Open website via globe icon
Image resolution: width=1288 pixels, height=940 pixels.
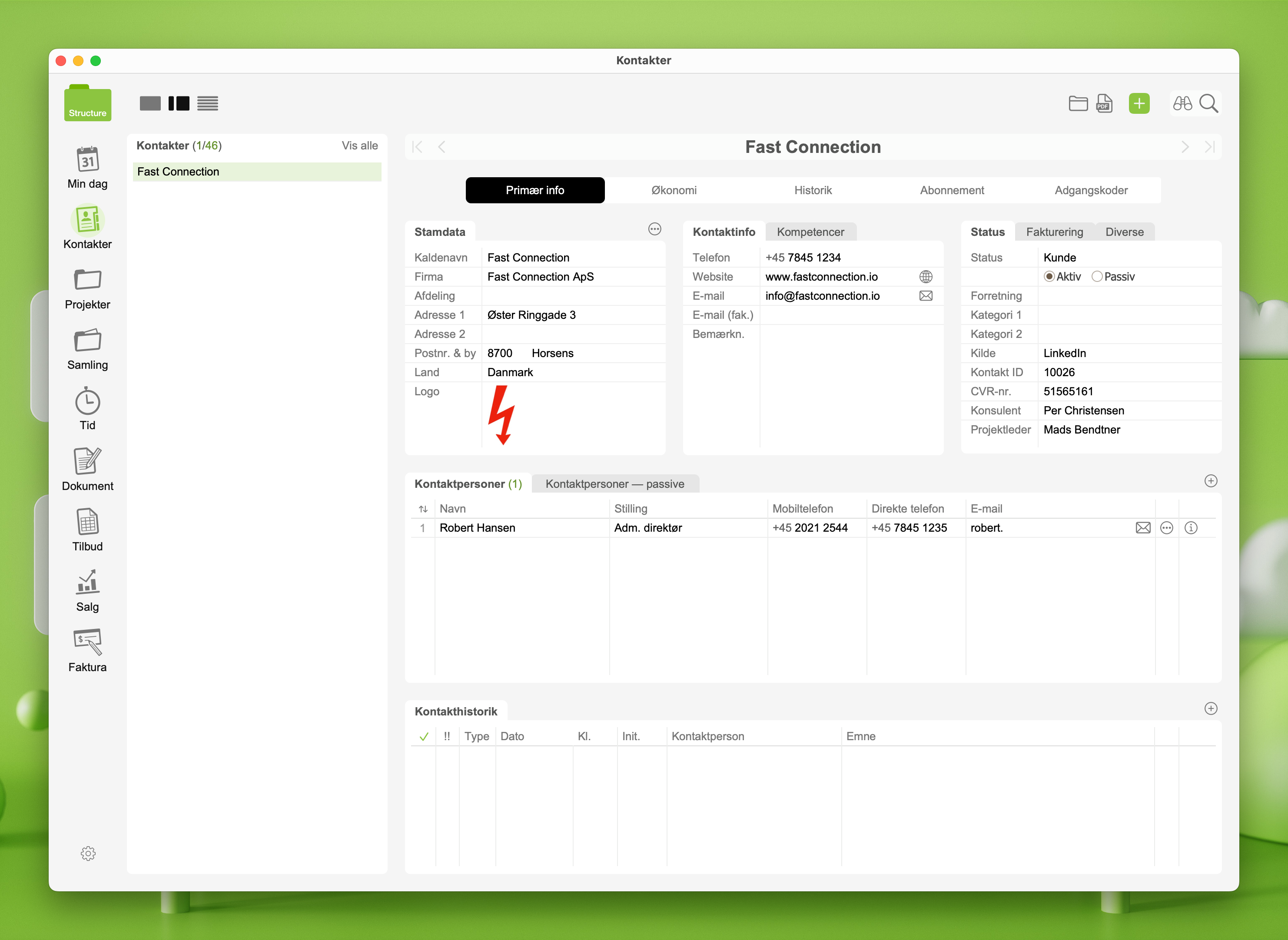926,277
